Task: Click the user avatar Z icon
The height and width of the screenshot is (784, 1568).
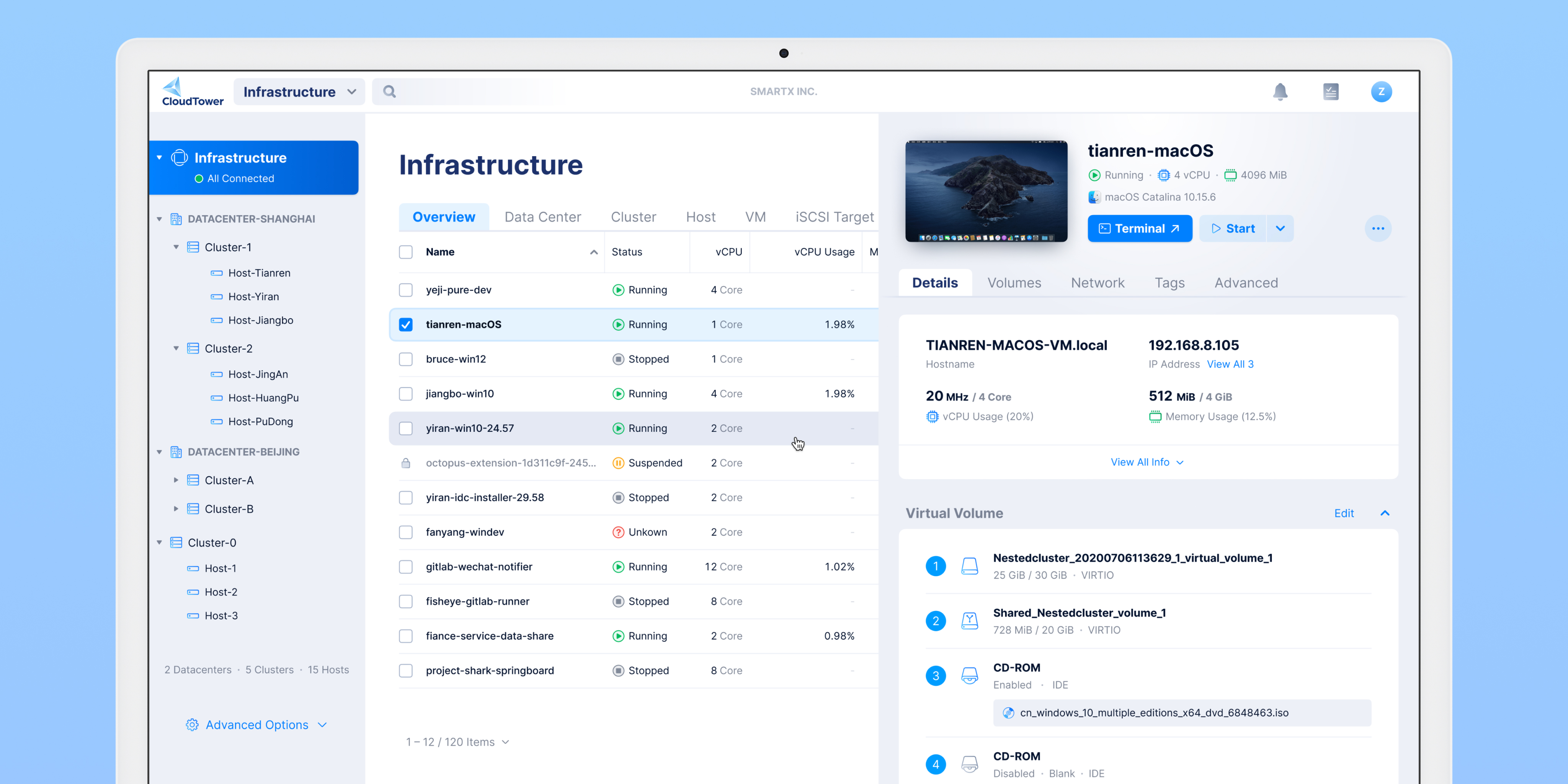Action: [x=1381, y=91]
